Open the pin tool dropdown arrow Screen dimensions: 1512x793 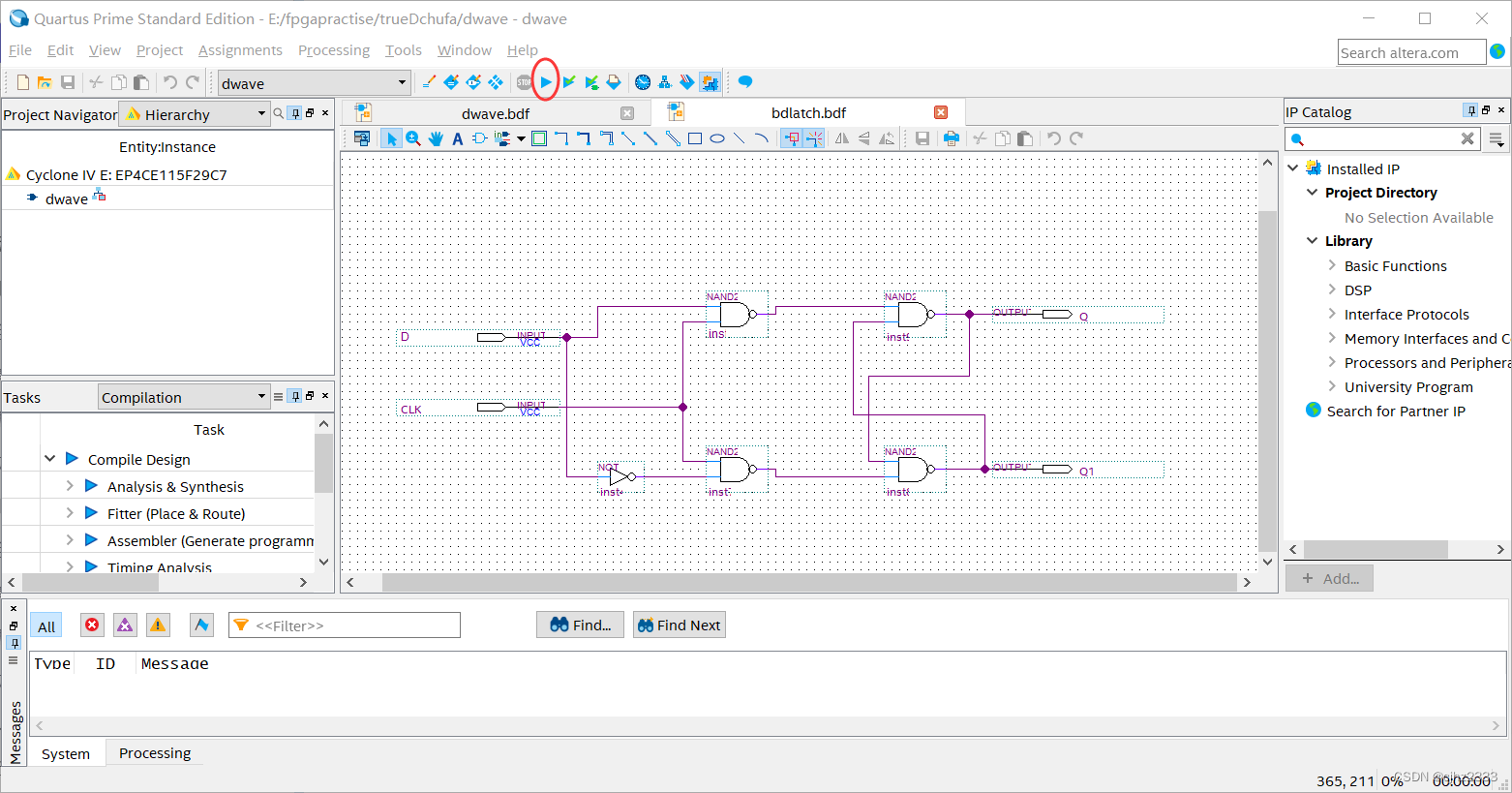521,138
